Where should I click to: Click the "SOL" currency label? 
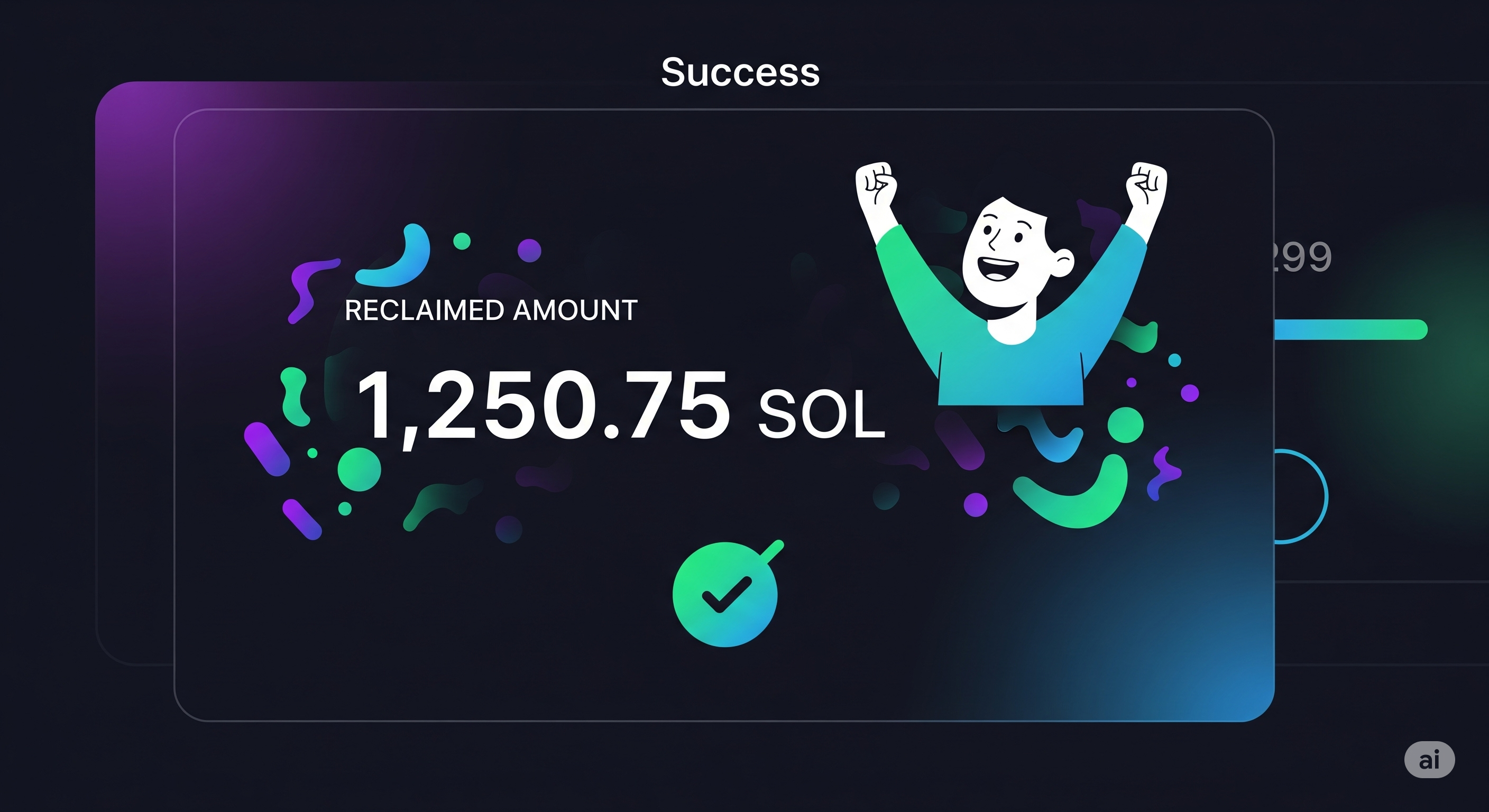(x=821, y=414)
